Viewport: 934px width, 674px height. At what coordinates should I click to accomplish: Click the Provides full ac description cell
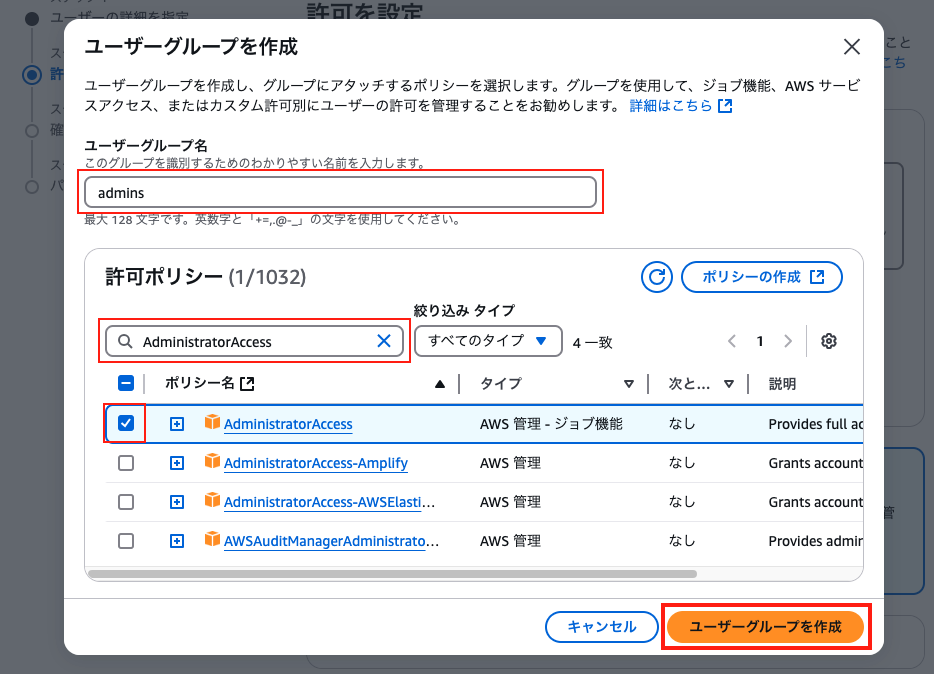point(815,424)
